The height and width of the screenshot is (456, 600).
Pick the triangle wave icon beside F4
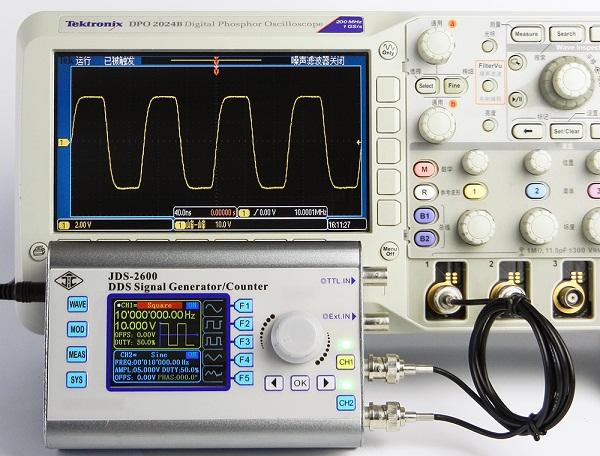click(x=214, y=357)
